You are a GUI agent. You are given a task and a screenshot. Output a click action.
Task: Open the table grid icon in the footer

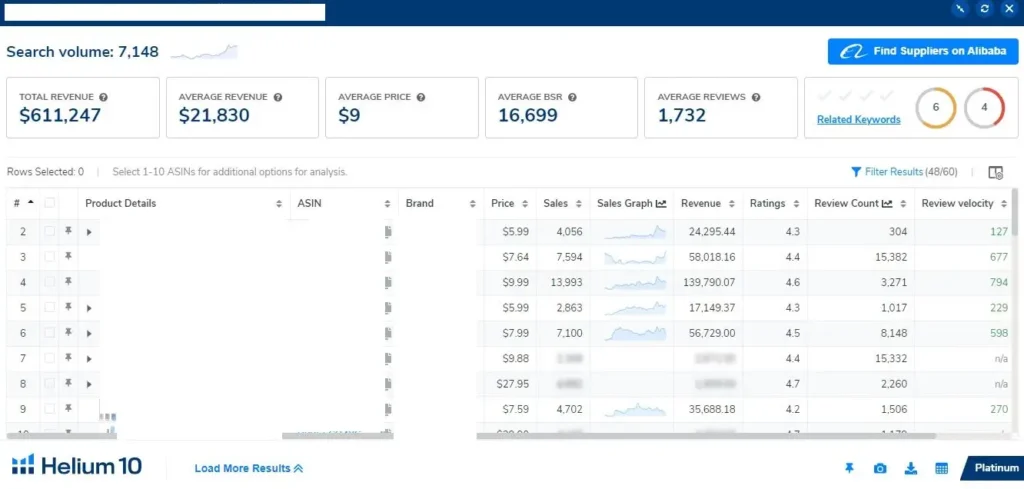click(941, 468)
